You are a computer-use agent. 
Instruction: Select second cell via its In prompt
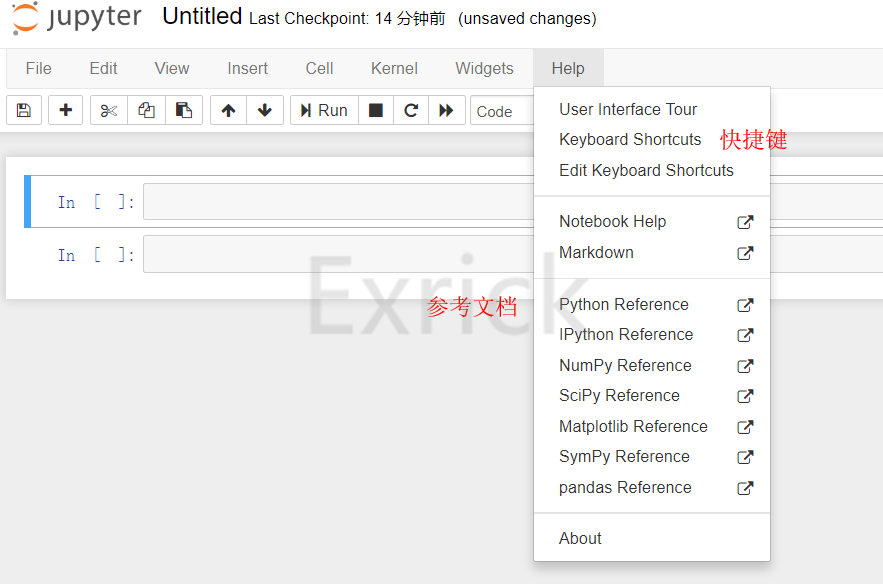(96, 255)
